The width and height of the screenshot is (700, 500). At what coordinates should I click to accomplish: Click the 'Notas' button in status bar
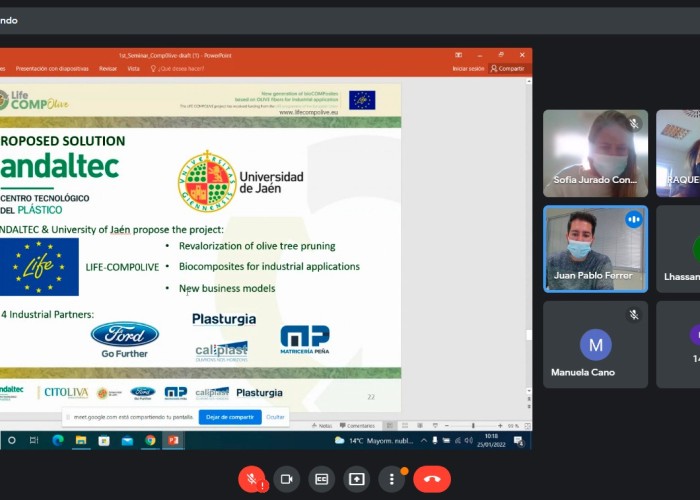tap(322, 425)
